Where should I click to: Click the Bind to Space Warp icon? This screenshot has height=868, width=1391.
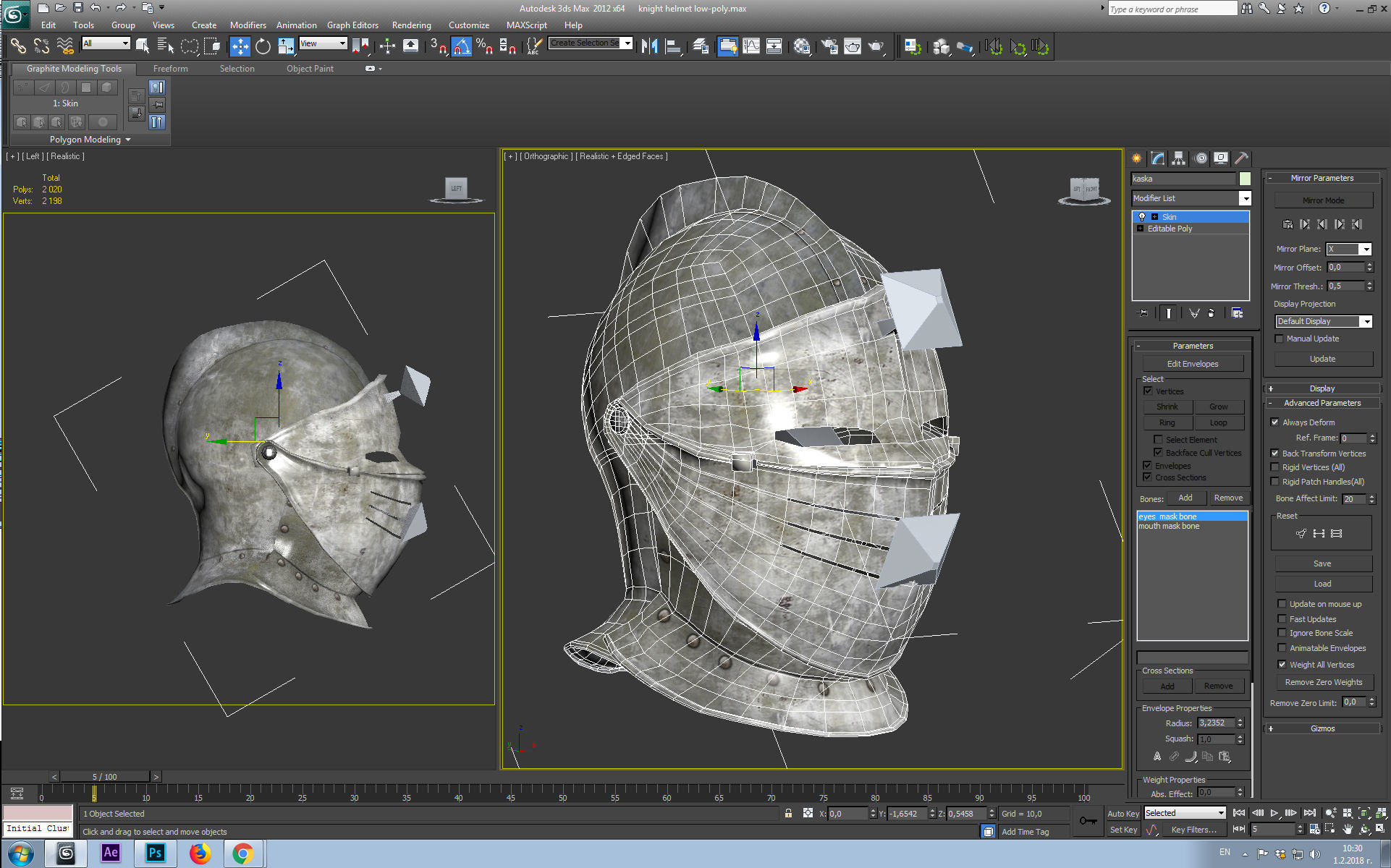click(65, 46)
